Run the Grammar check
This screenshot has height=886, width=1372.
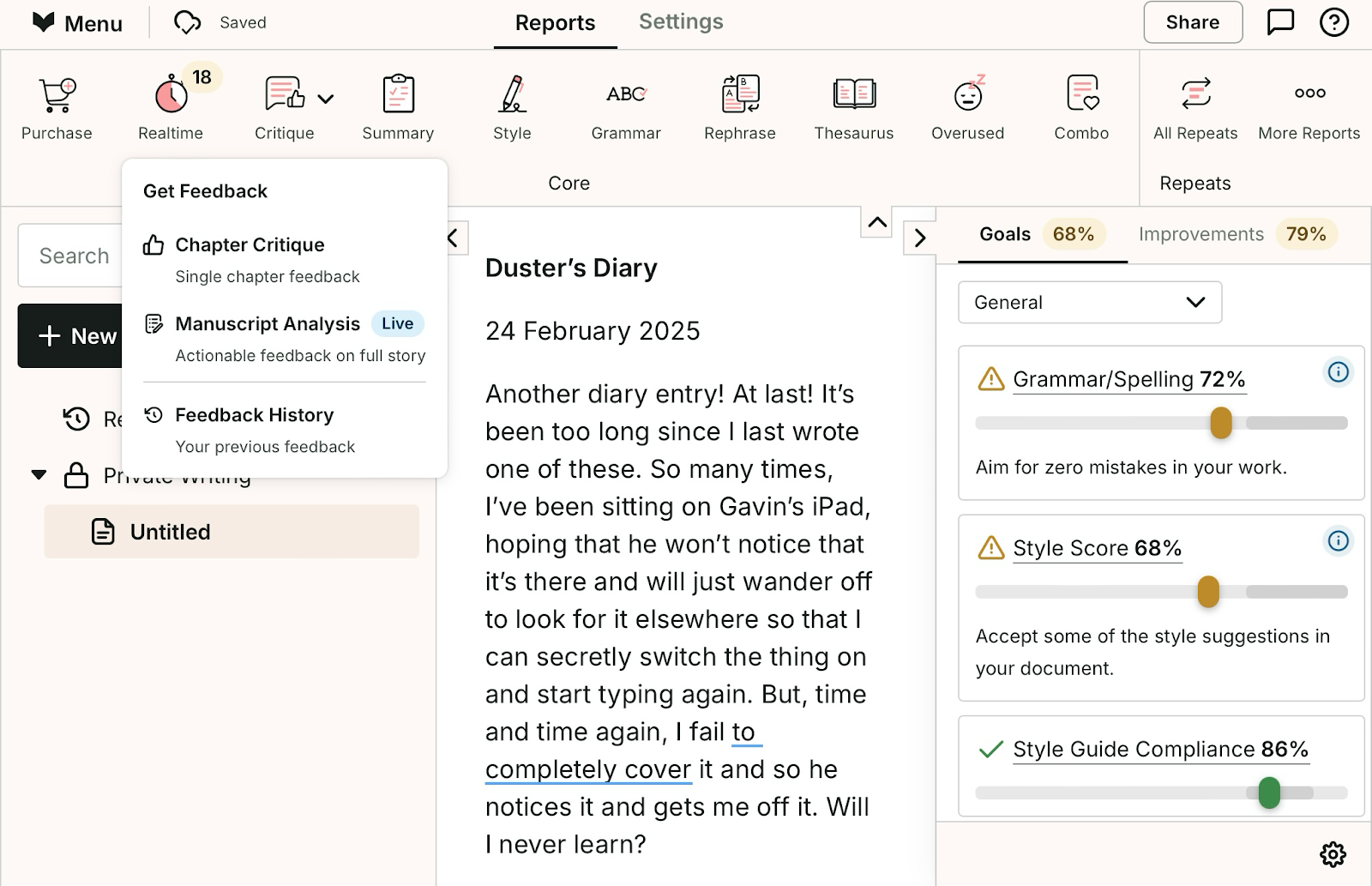pos(626,103)
